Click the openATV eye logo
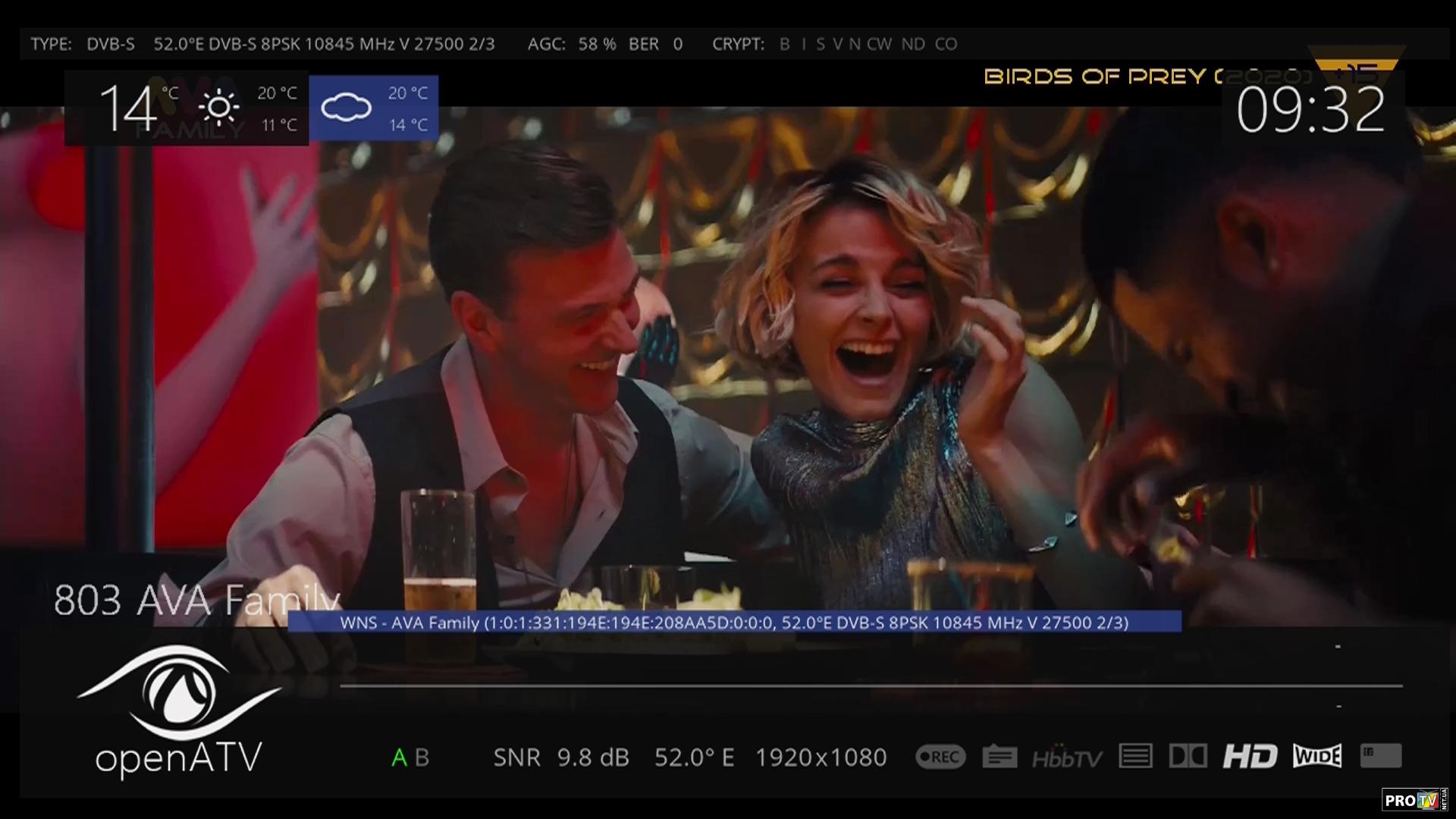 (179, 694)
